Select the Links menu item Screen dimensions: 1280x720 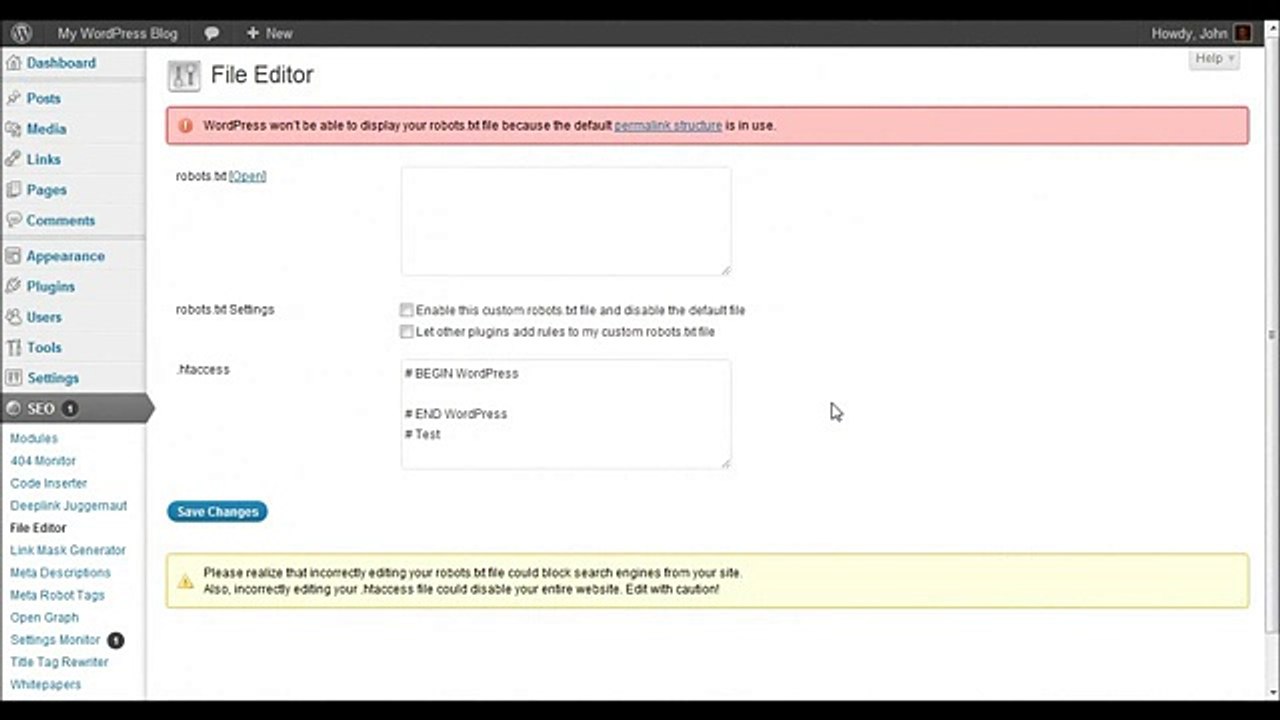tap(44, 159)
